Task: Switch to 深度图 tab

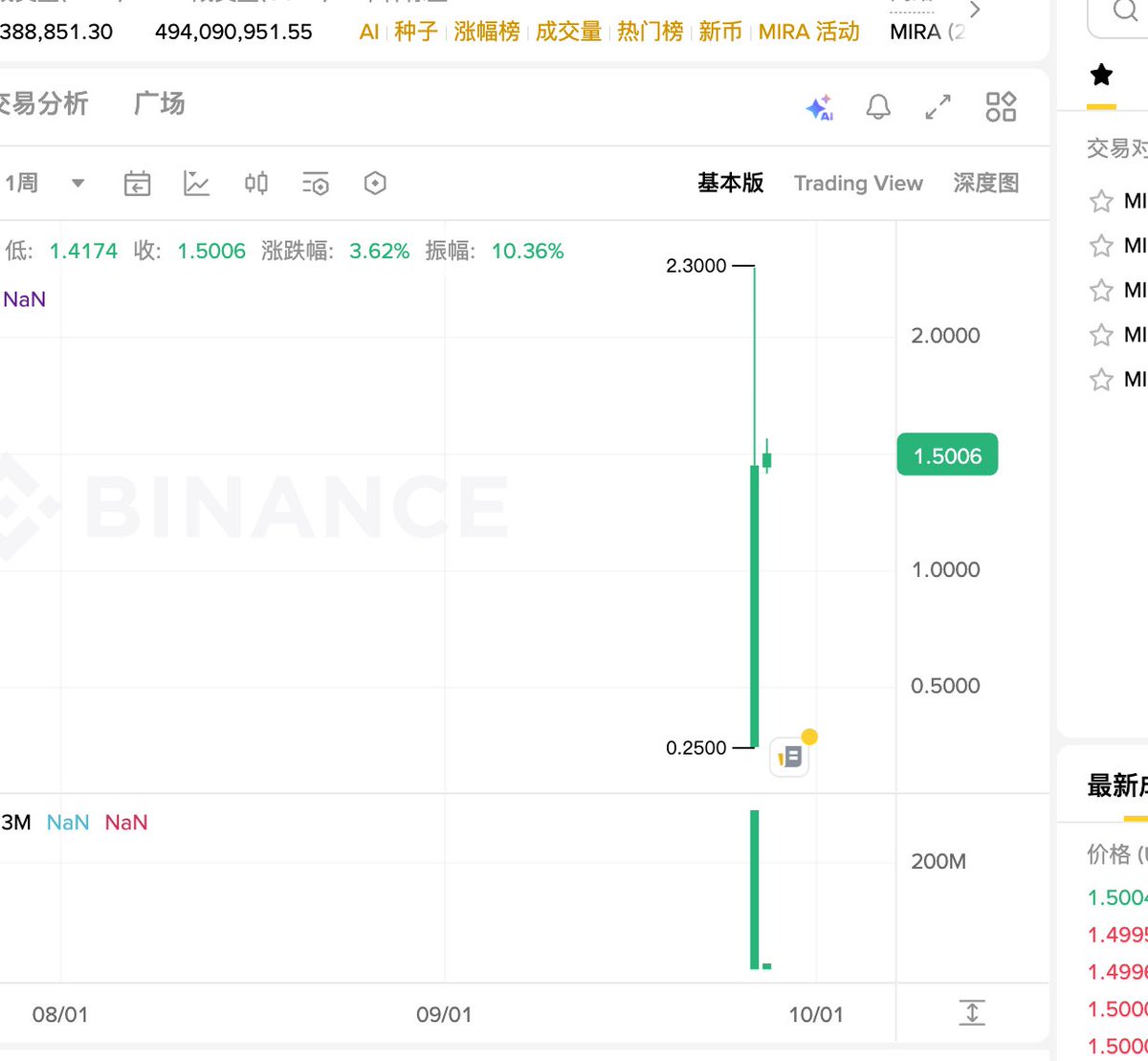Action: pos(985,184)
